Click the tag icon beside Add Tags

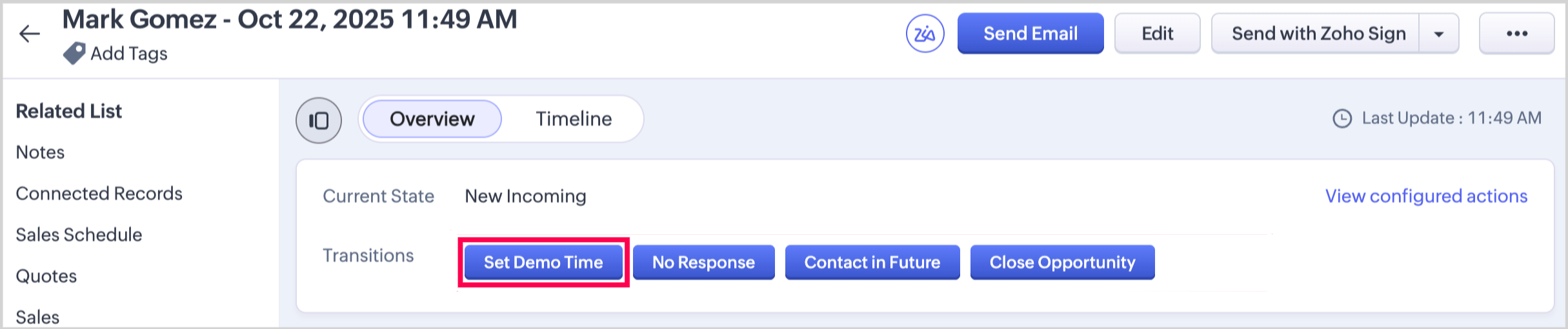click(74, 54)
